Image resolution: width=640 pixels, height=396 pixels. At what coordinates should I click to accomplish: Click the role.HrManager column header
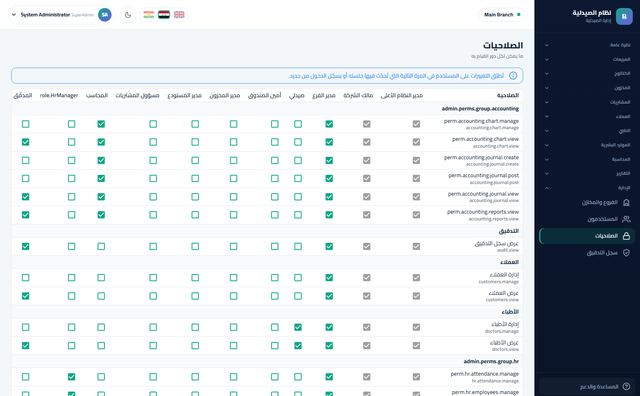point(59,96)
